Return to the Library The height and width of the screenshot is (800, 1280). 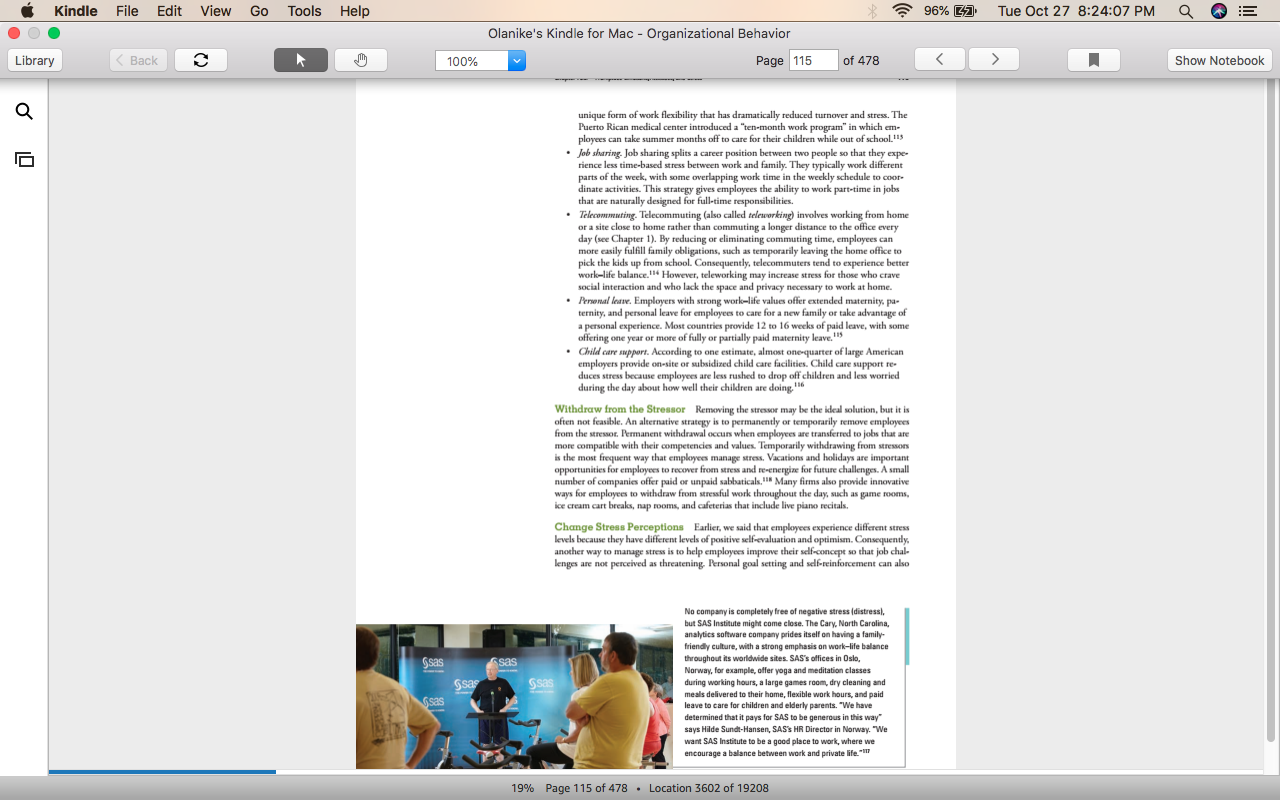(35, 60)
